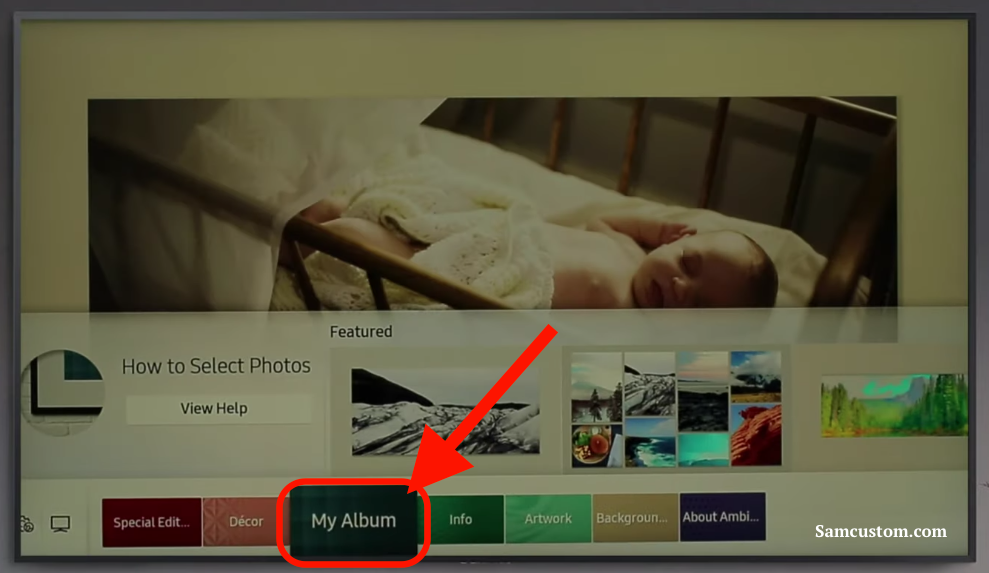Open the About Ambient tile
Image resolution: width=989 pixels, height=573 pixels.
coord(723,516)
